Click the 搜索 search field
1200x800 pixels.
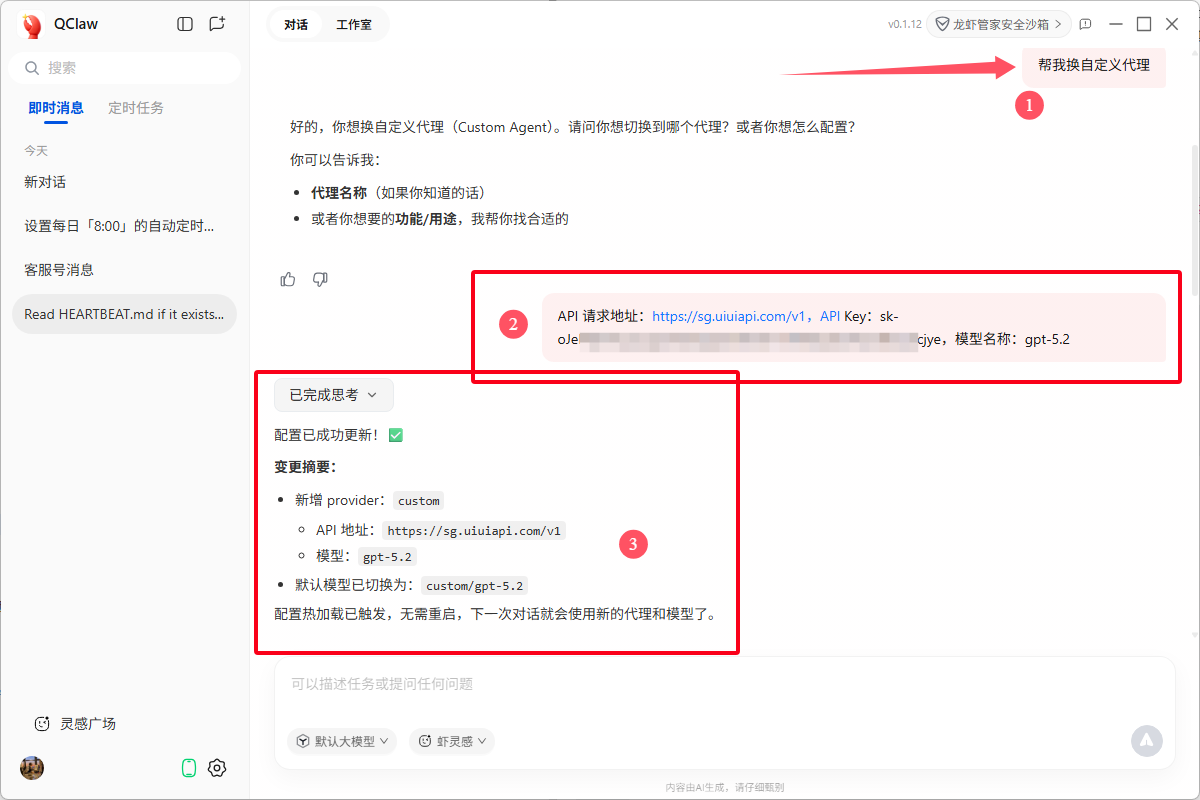coord(125,68)
